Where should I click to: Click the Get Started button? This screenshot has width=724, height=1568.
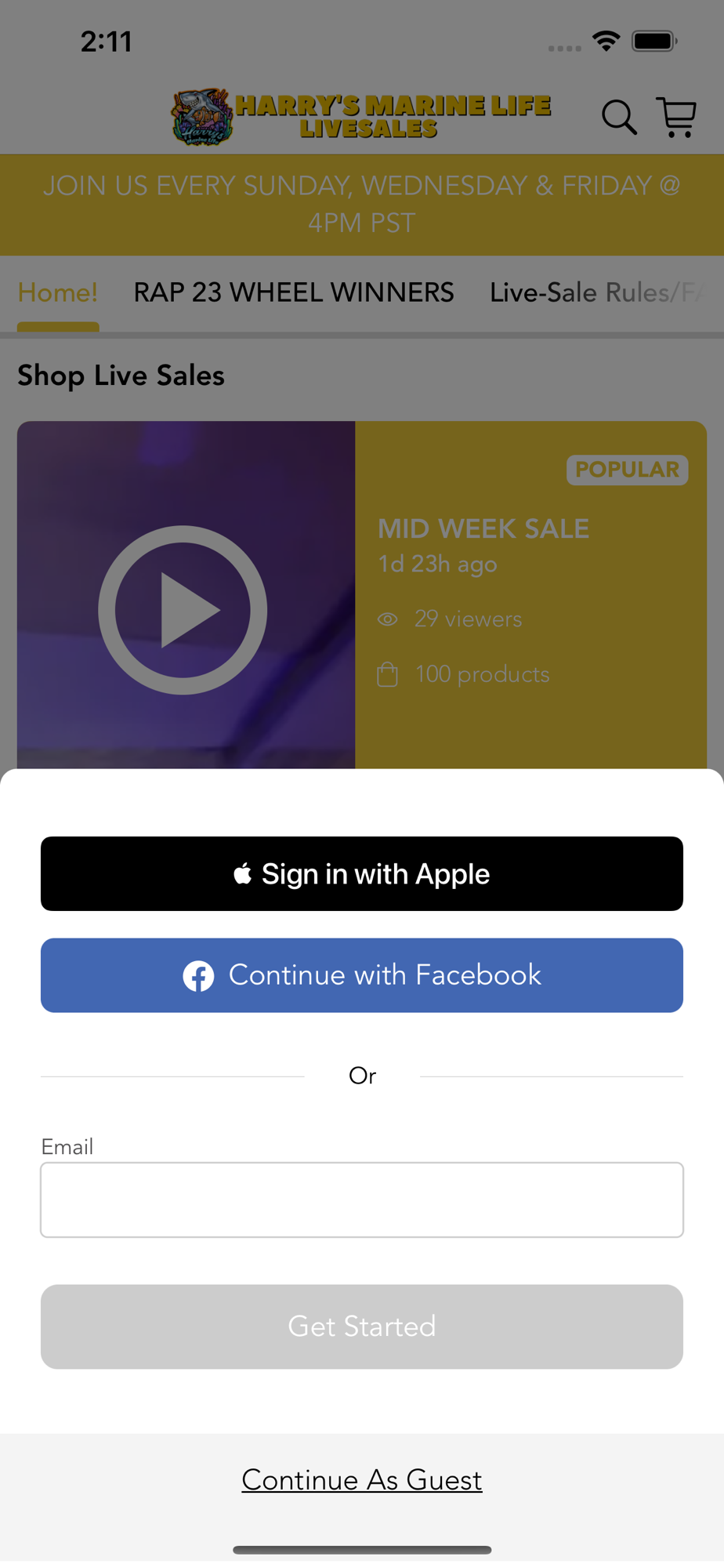point(362,1327)
